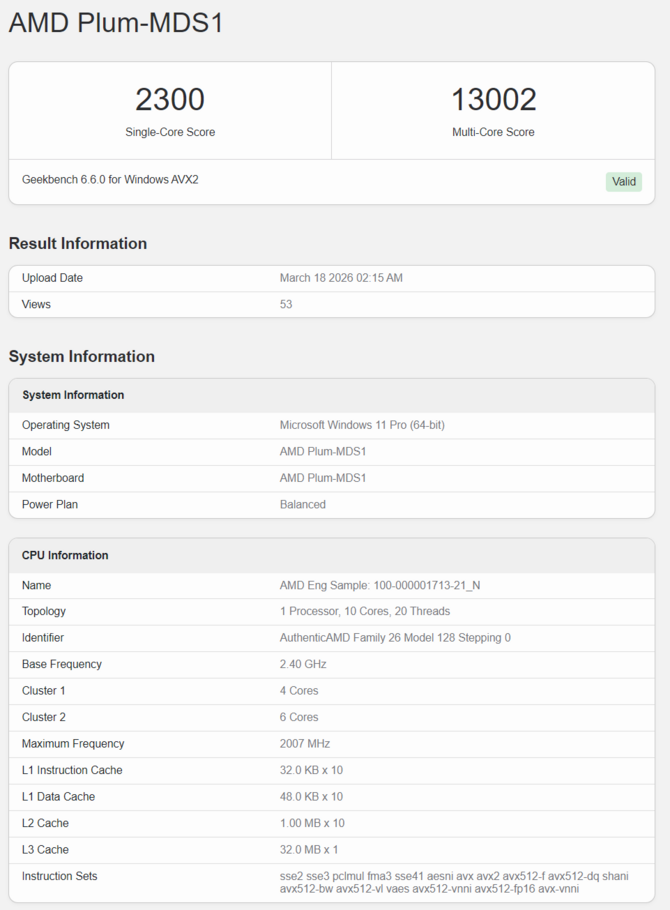Click the Views count 53
Image resolution: width=670 pixels, height=910 pixels.
pyautogui.click(x=286, y=304)
